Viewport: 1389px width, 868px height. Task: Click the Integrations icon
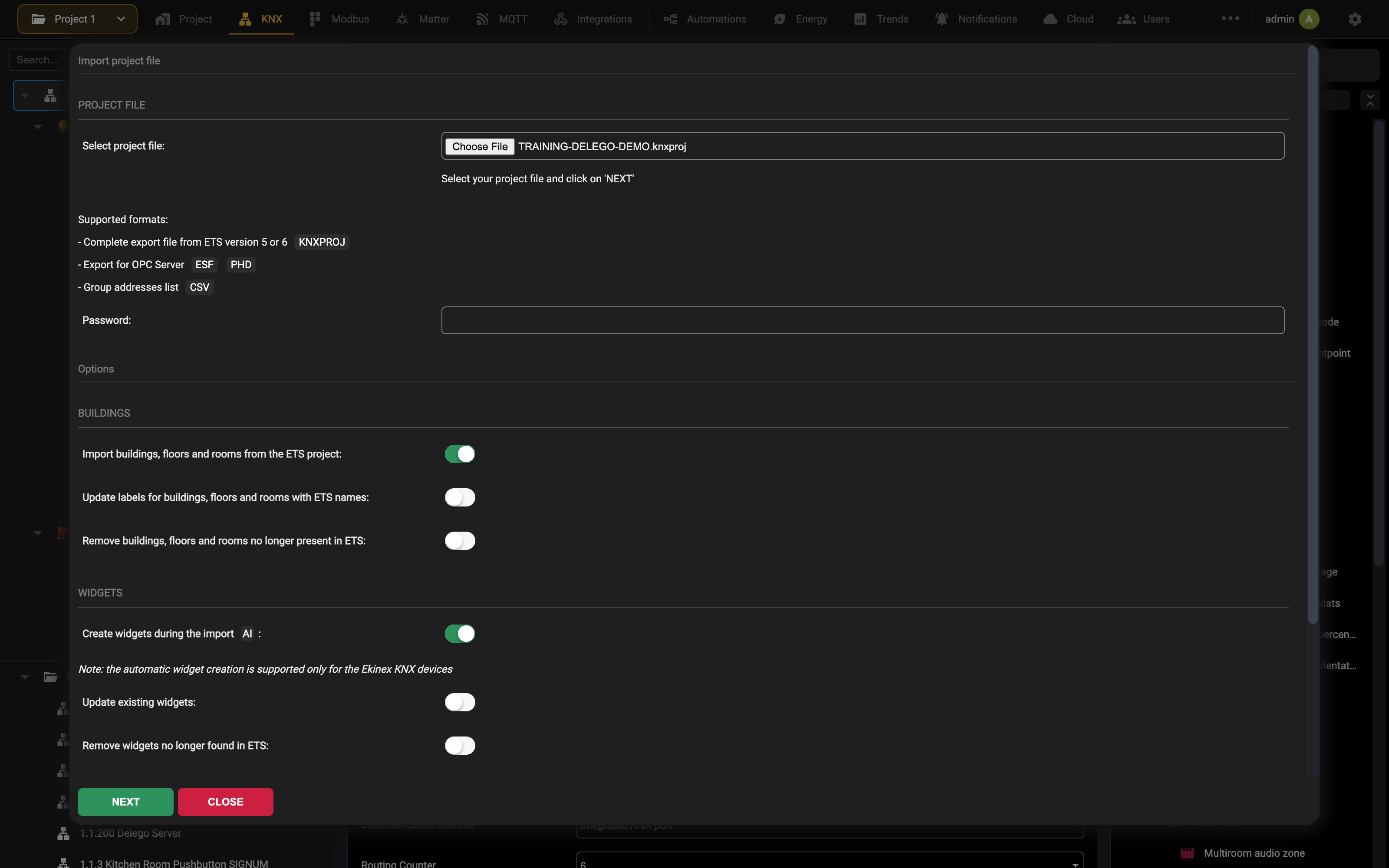[x=561, y=19]
